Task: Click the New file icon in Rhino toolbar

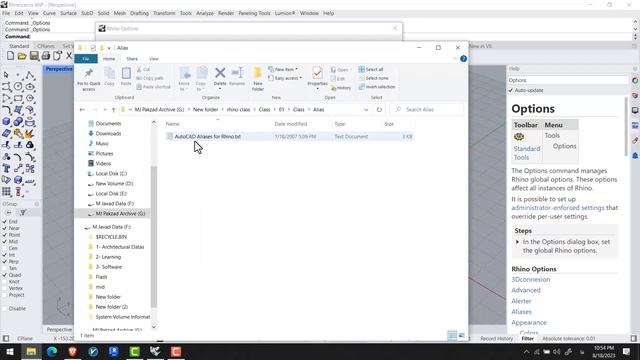Action: click(x=11, y=56)
